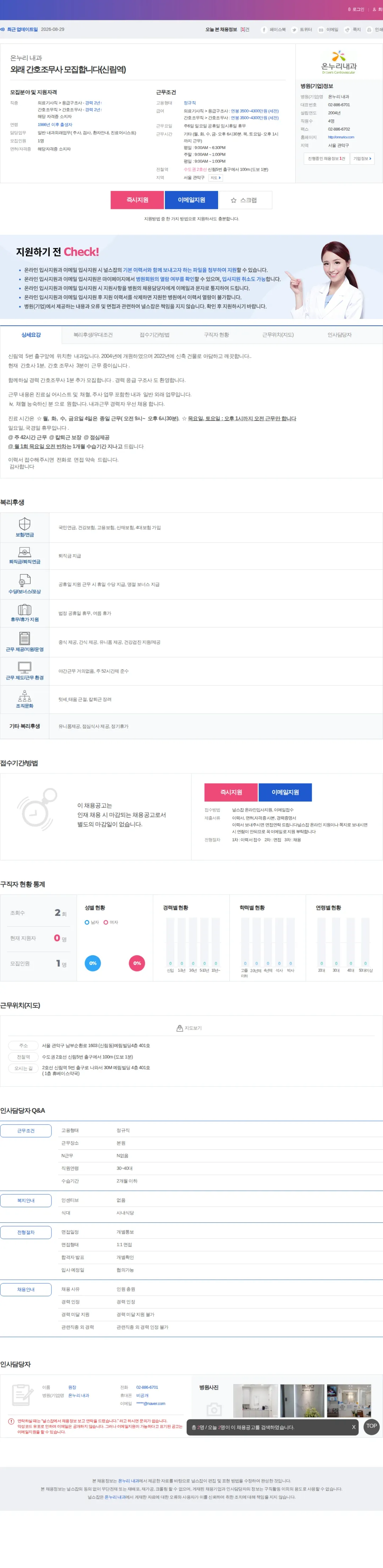Click the 근무 제도/근무 환경 monitor icon

point(24,666)
